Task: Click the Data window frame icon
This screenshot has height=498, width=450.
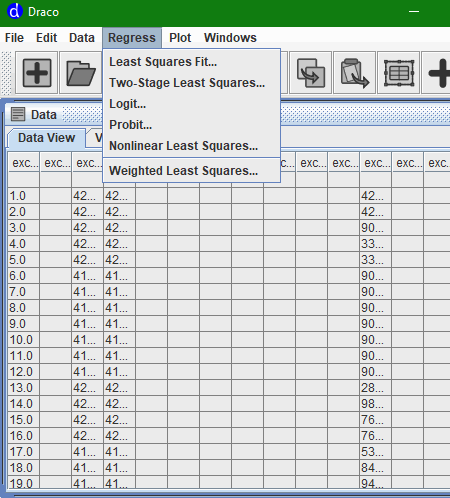Action: point(18,114)
